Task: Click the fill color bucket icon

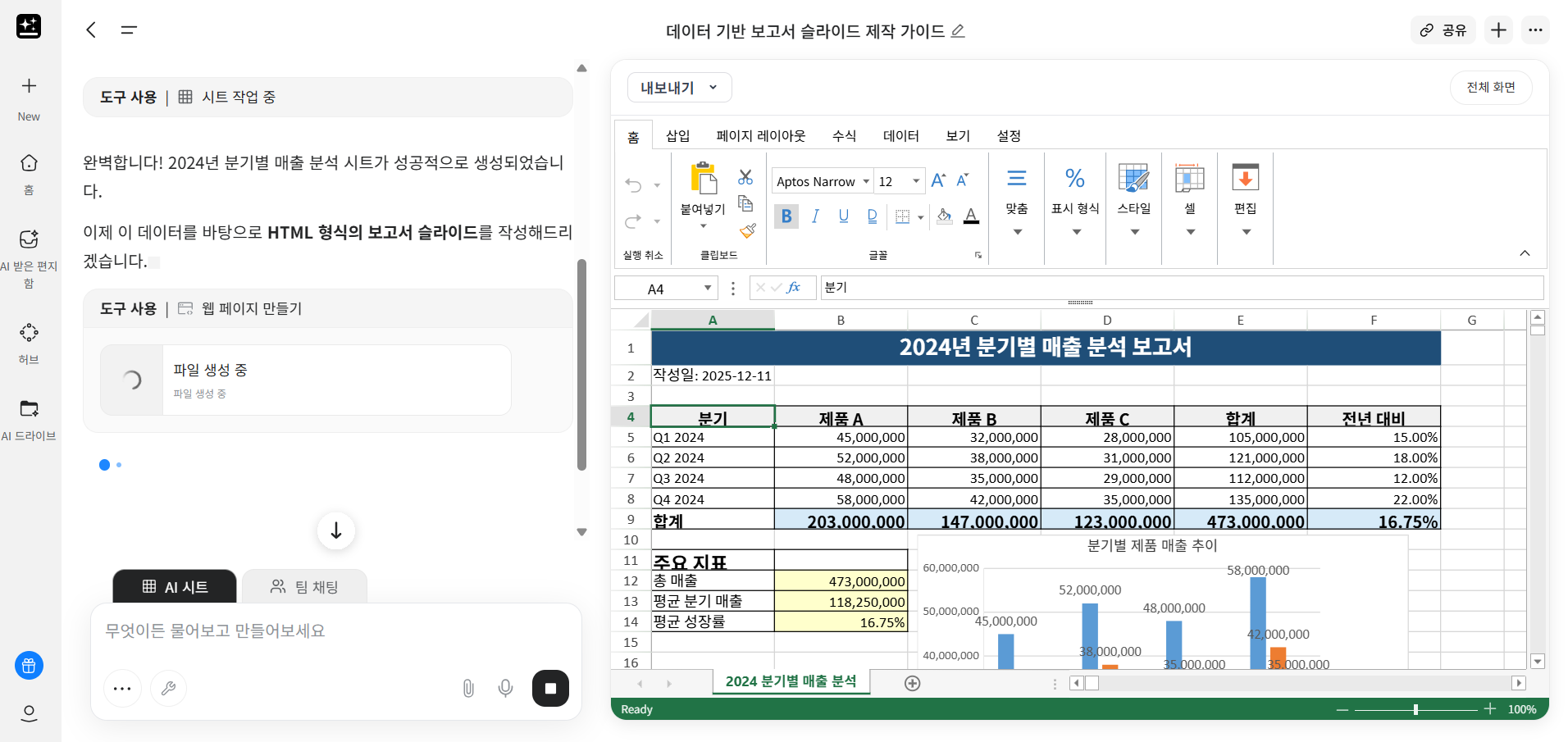Action: coord(944,216)
